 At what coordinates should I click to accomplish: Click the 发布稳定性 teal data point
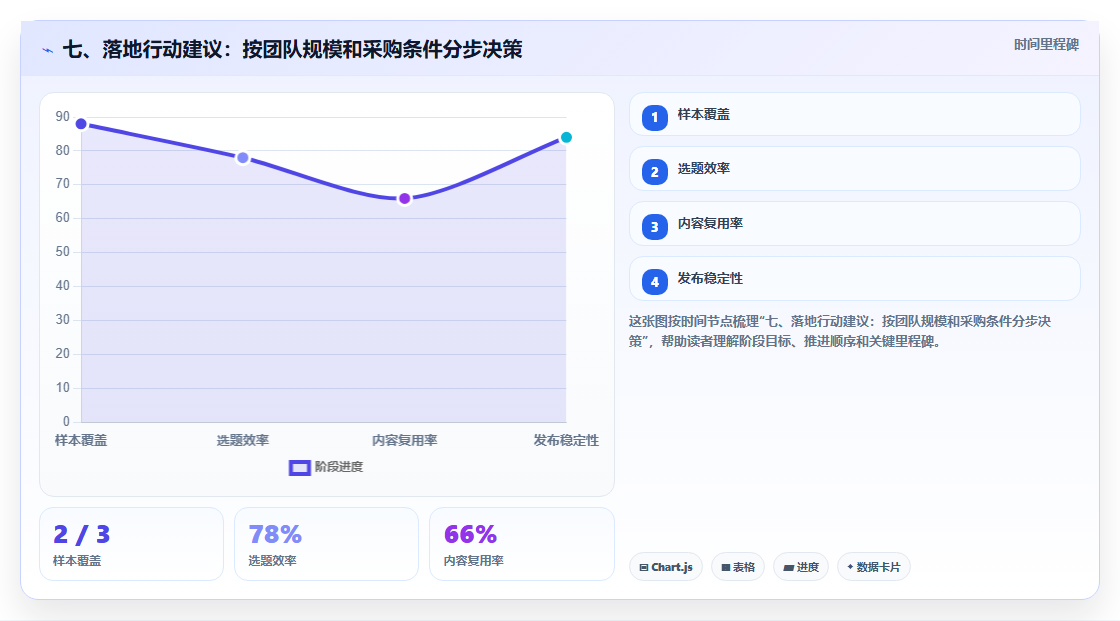pyautogui.click(x=566, y=137)
